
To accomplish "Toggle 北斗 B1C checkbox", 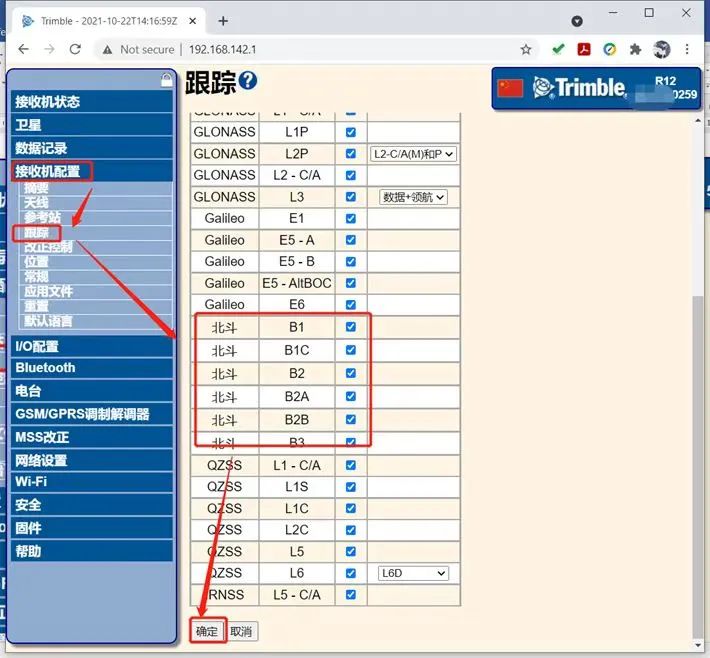I will [x=350, y=350].
